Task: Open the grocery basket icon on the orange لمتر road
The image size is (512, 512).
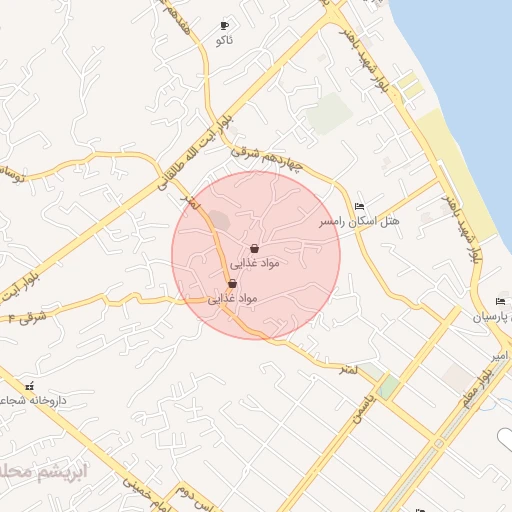Action: (232, 284)
